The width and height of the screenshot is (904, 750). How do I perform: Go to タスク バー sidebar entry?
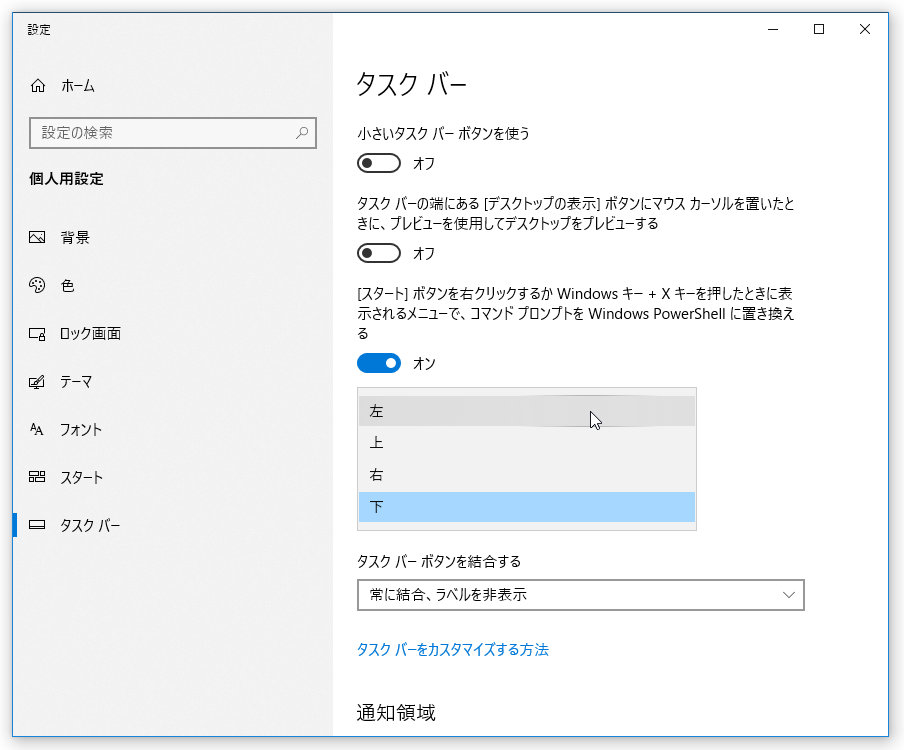pyautogui.click(x=90, y=525)
